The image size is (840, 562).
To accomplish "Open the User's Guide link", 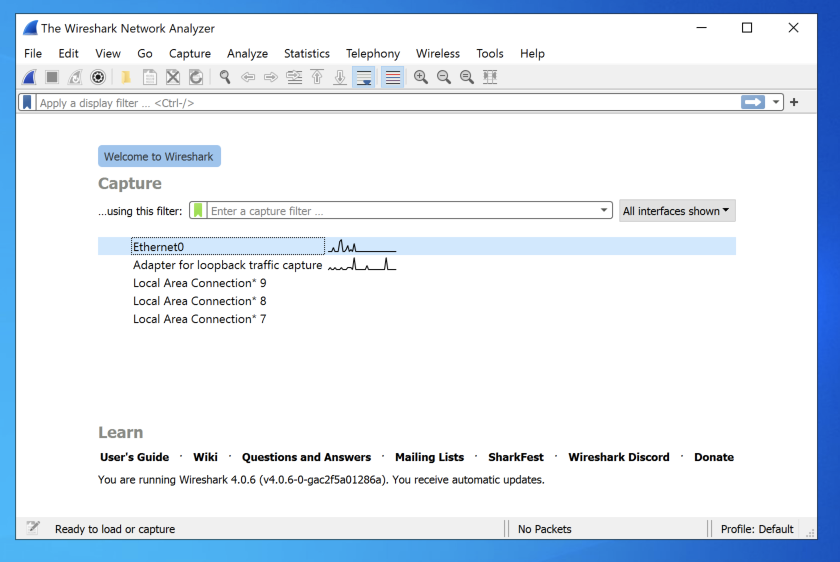I will 134,457.
